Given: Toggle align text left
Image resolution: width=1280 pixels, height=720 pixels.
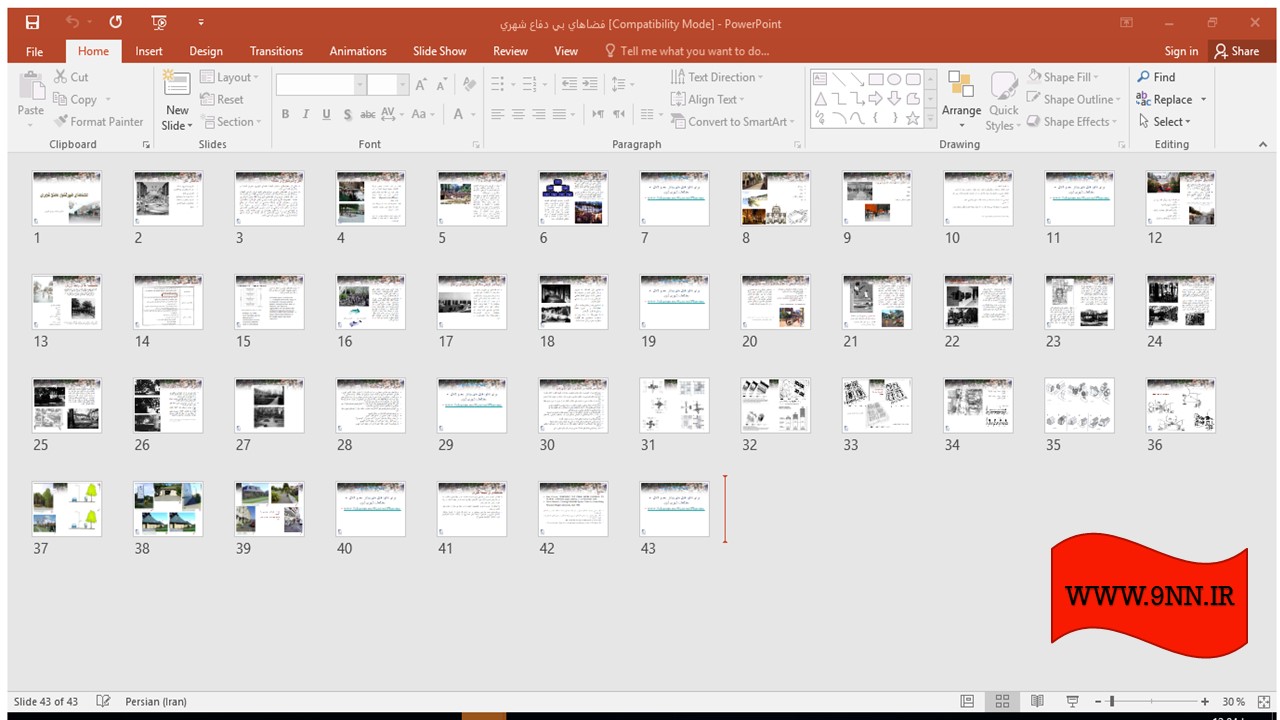Looking at the screenshot, I should point(497,114).
